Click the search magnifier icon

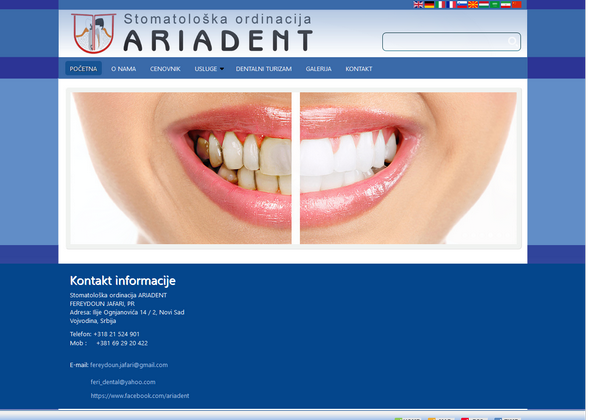512,42
